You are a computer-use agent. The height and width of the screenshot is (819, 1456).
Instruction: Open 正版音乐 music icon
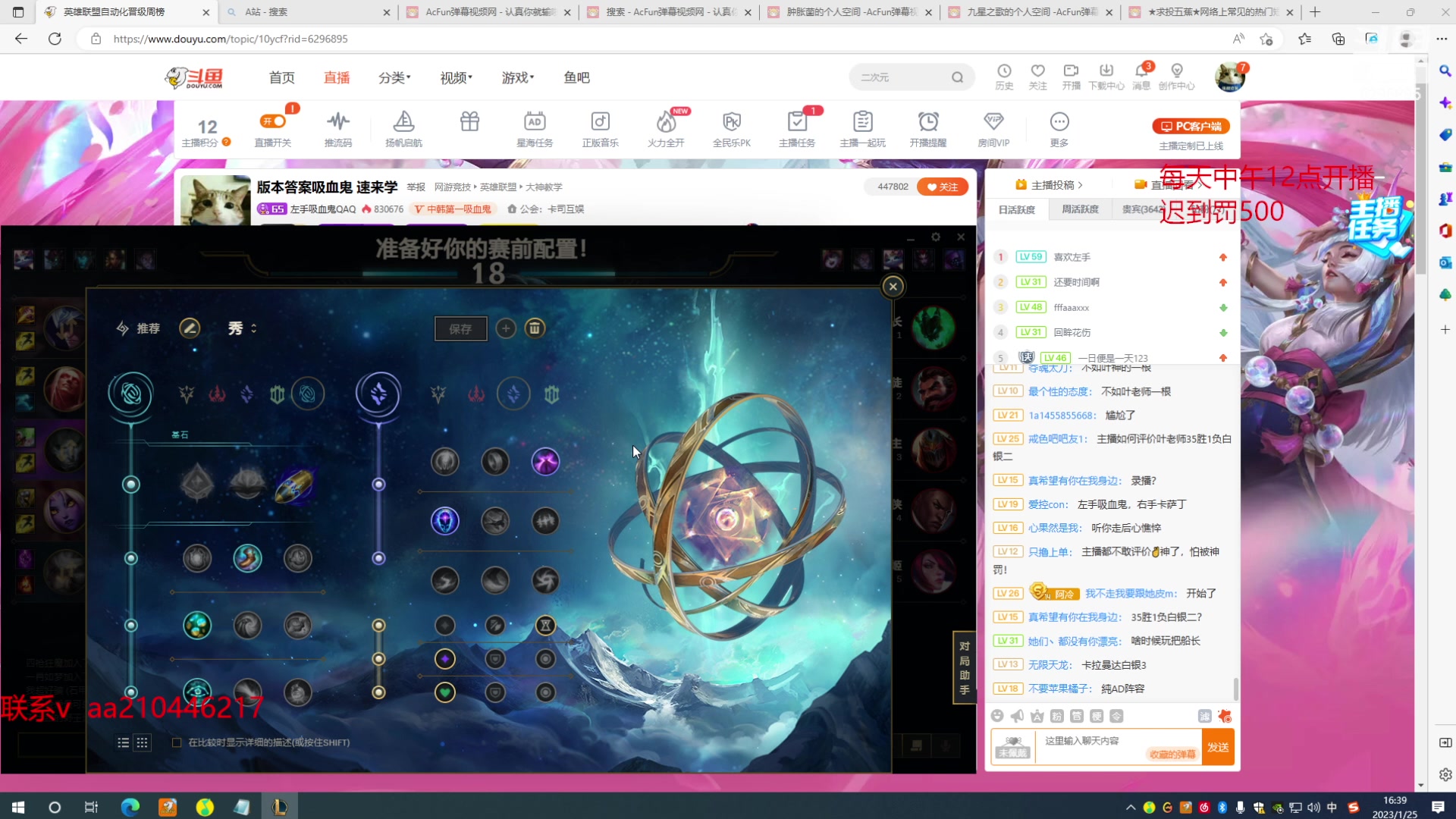click(600, 121)
